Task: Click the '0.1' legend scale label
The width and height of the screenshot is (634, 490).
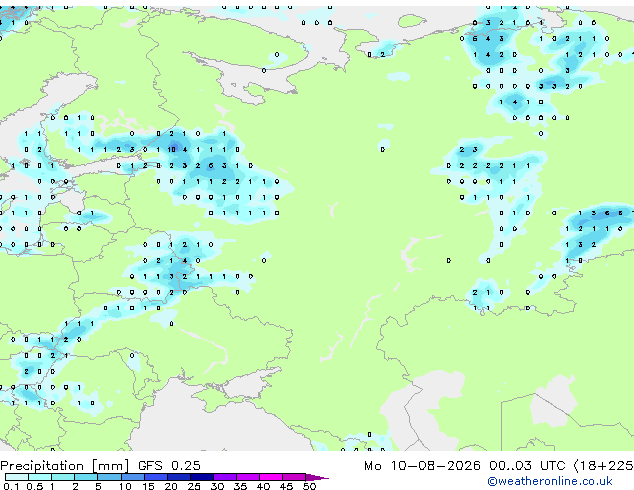Action: (x=12, y=486)
